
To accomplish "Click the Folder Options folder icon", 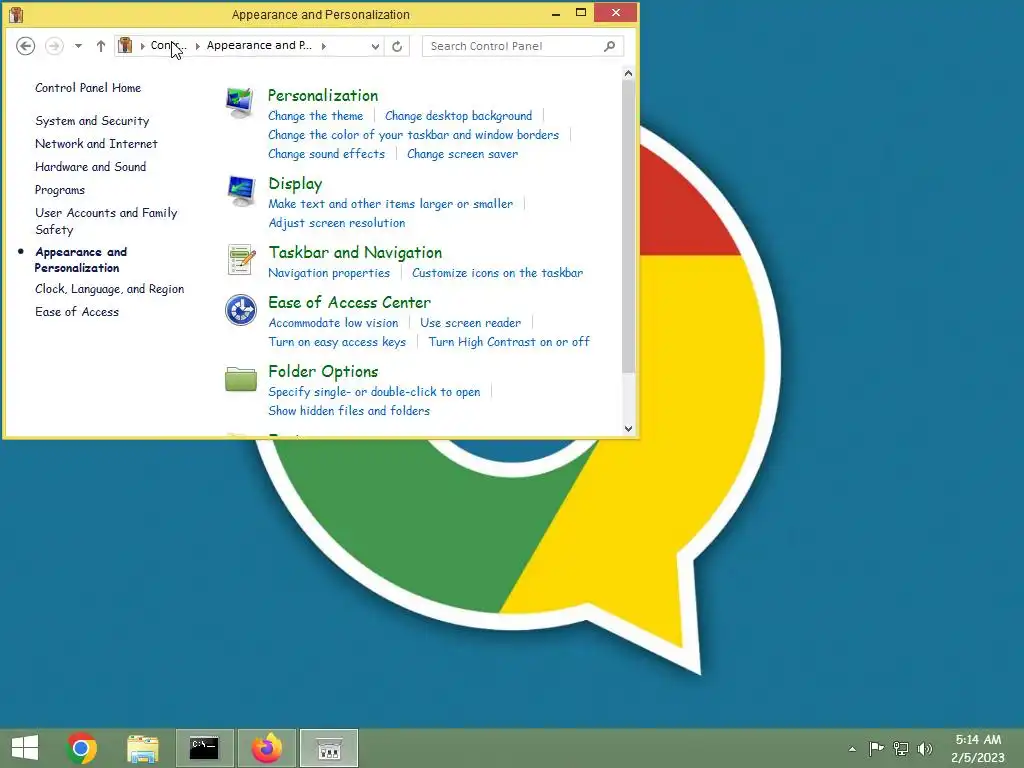I will 240,378.
